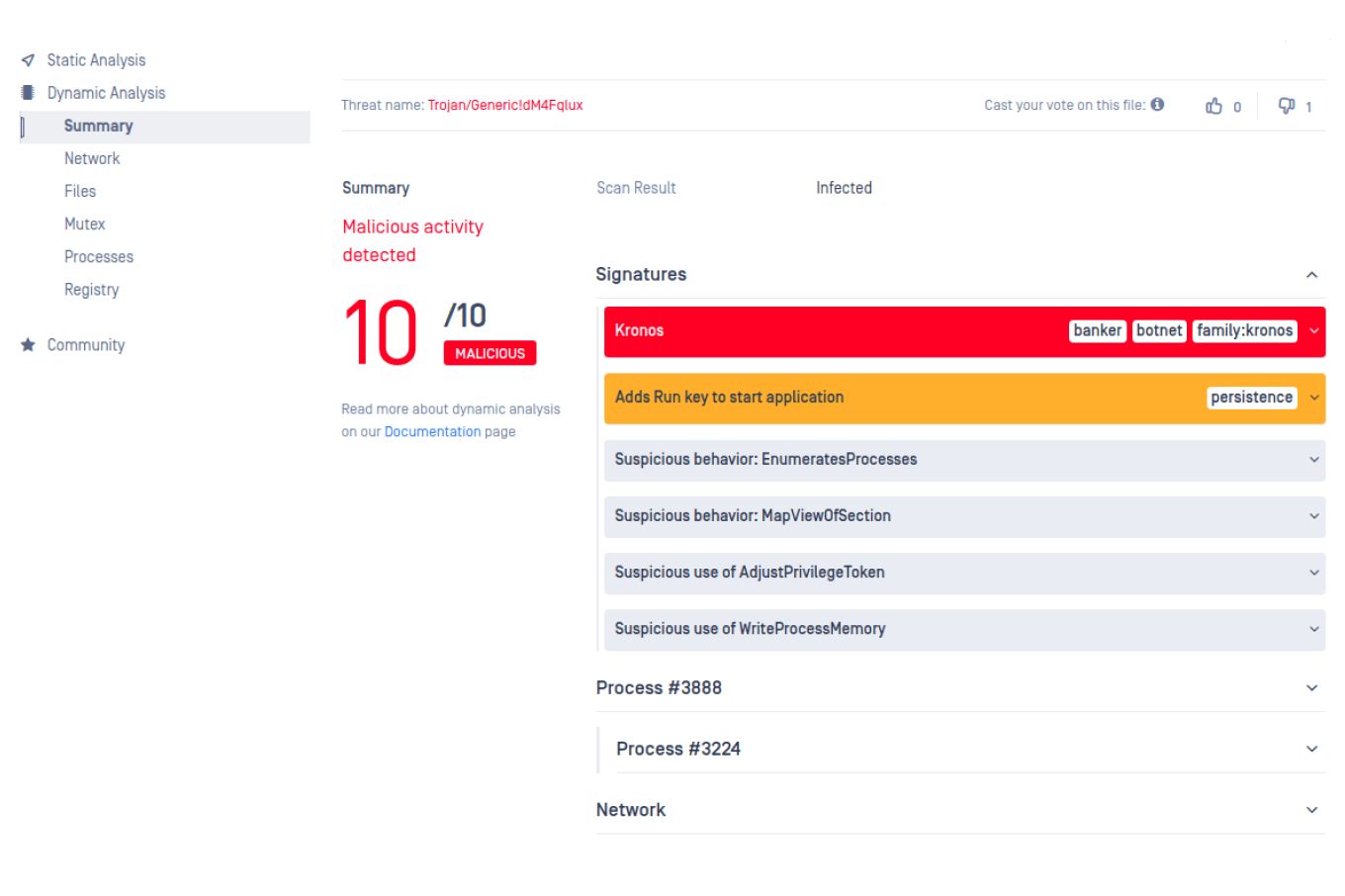The image size is (1345, 896).
Task: Click the info icon beside vote prompt
Action: 1157,105
